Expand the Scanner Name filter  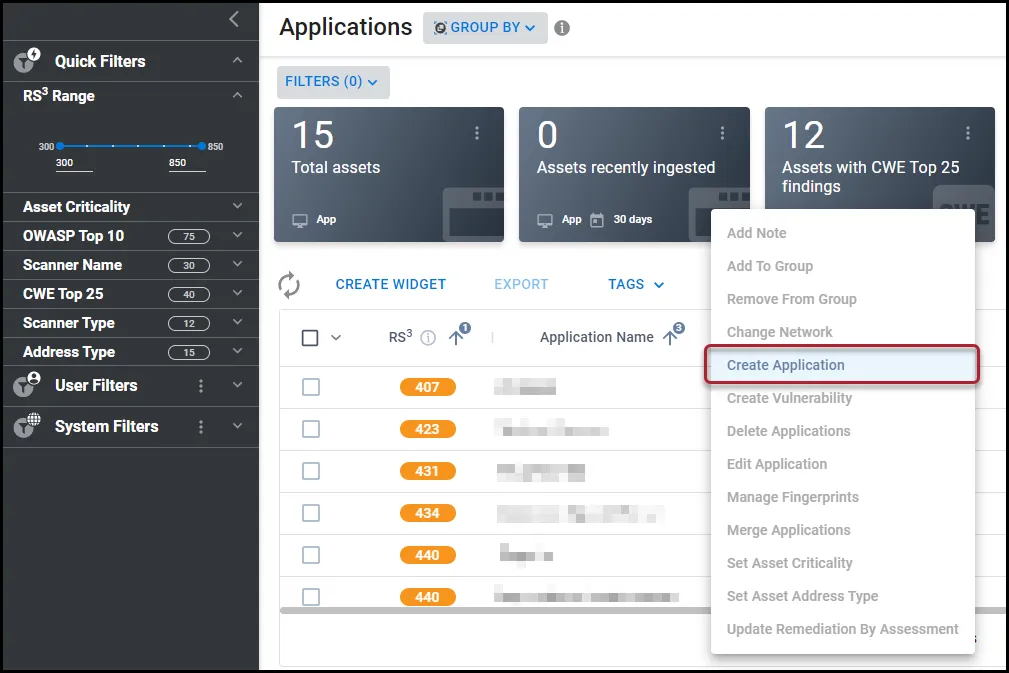pyautogui.click(x=237, y=264)
